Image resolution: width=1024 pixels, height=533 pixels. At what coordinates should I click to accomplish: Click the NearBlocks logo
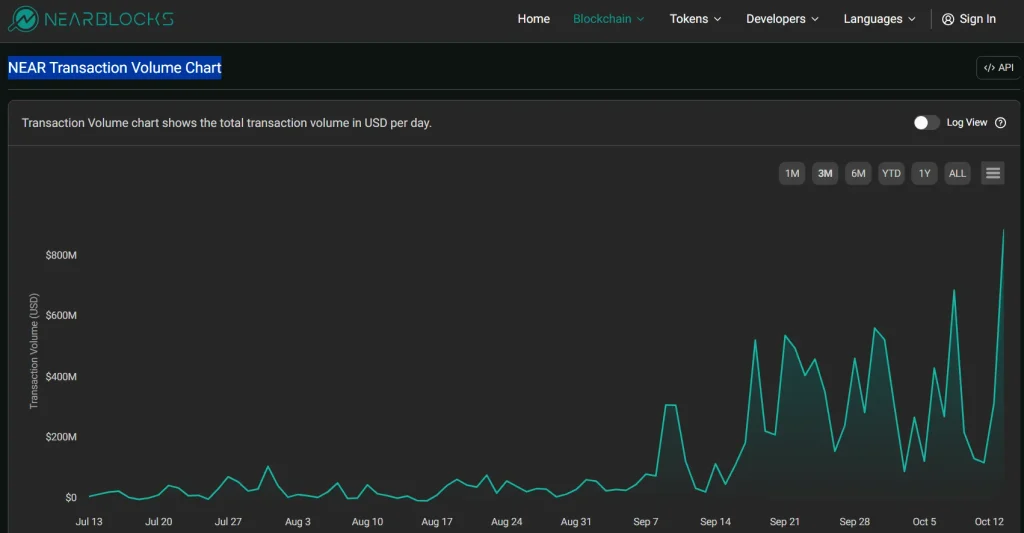coord(91,19)
